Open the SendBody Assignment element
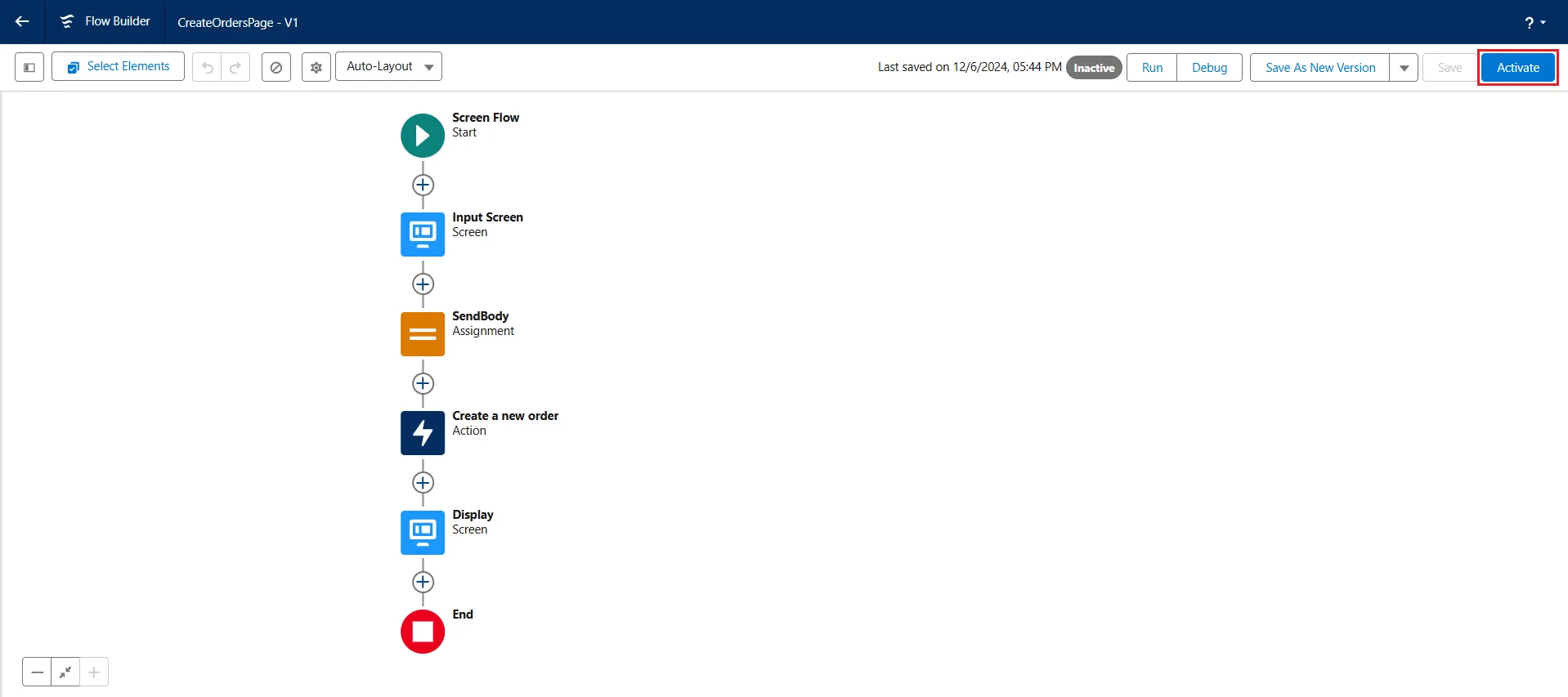This screenshot has width=1568, height=697. (x=422, y=334)
